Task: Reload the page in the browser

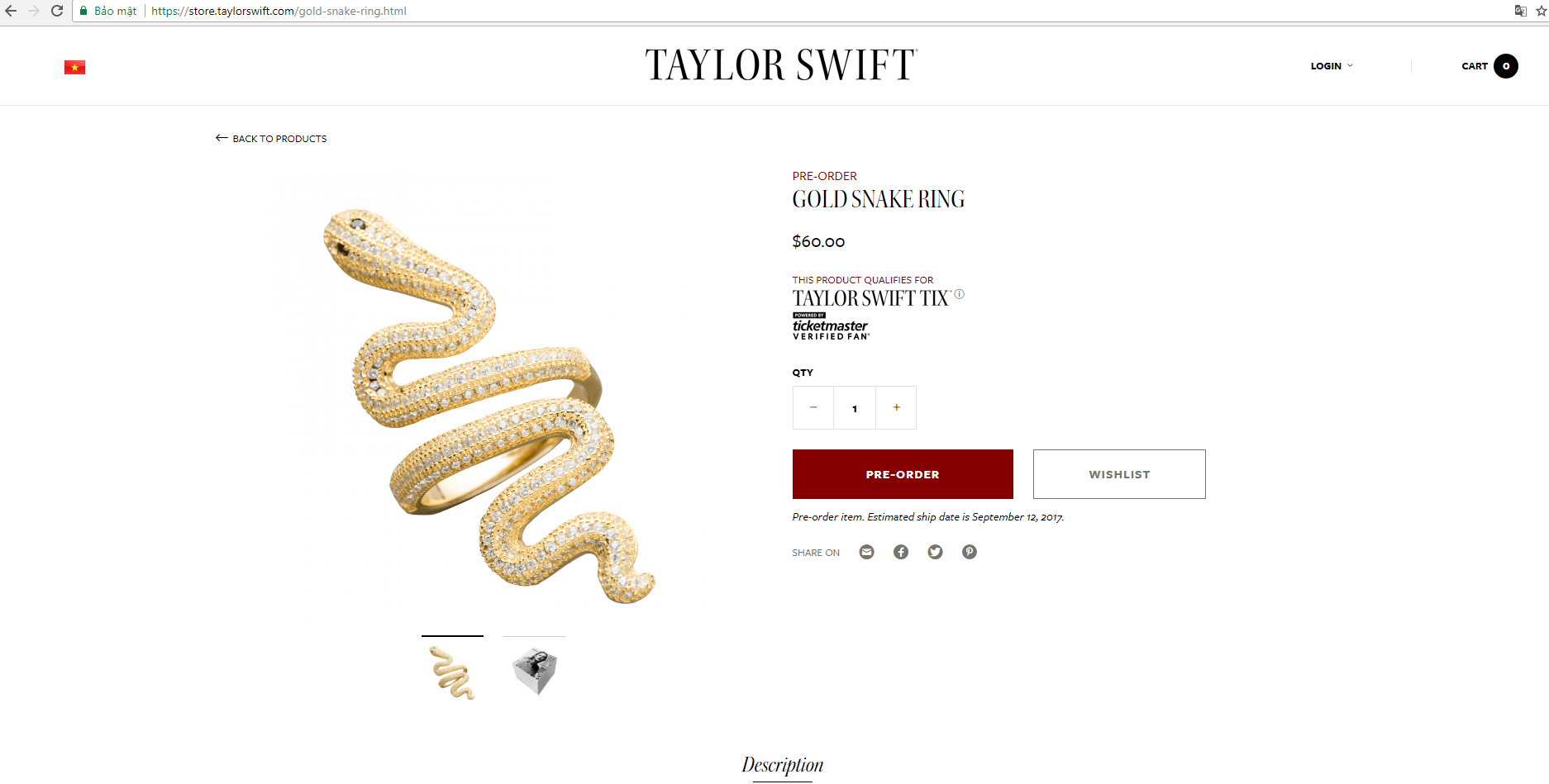Action: coord(57,11)
